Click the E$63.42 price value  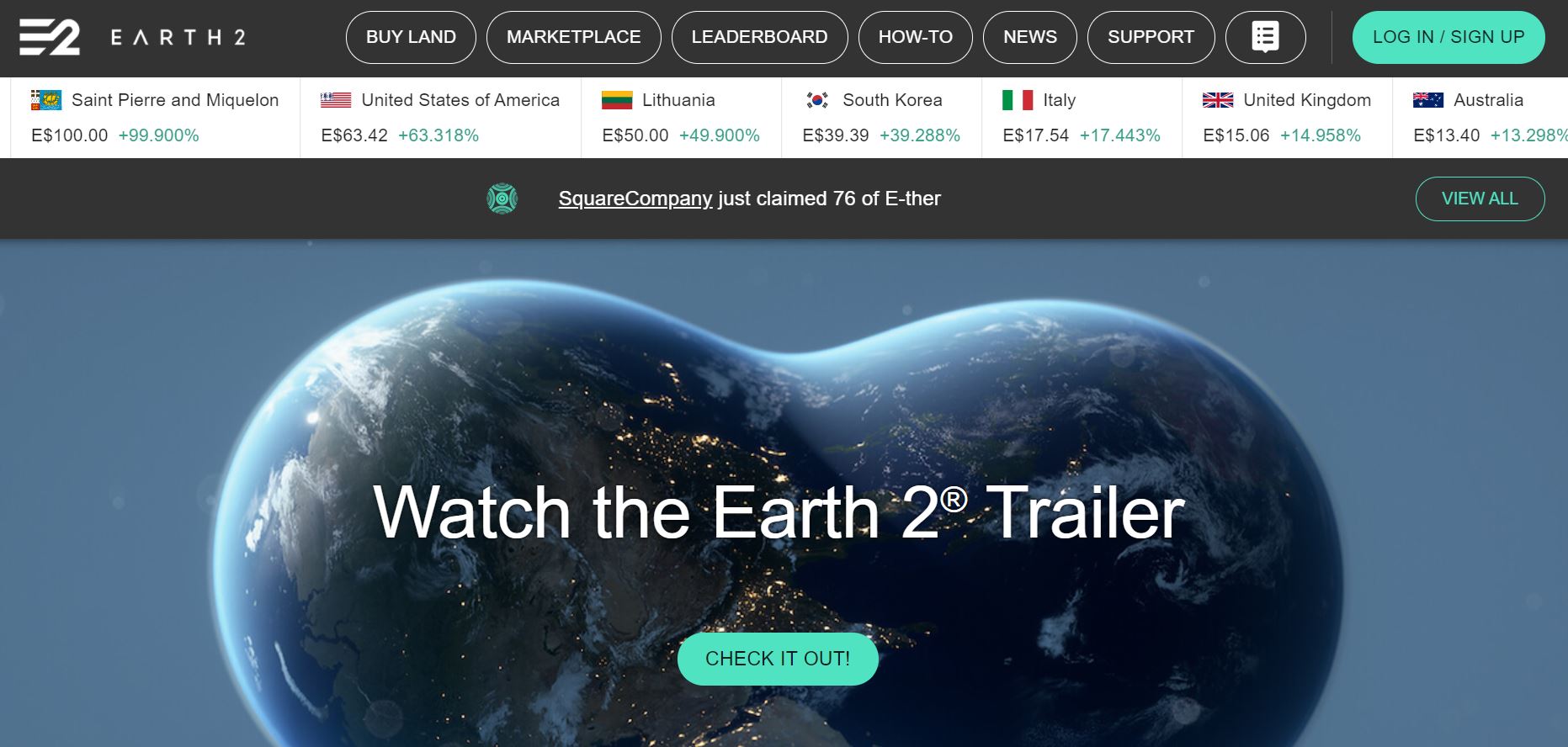pos(354,135)
